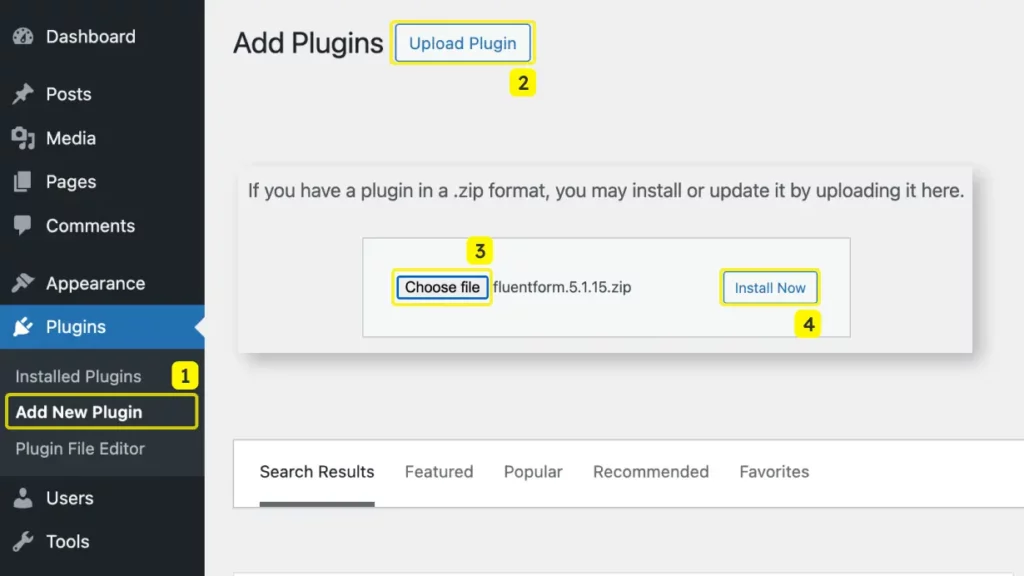1024x576 pixels.
Task: Open the Recommended tab
Action: [x=650, y=472]
